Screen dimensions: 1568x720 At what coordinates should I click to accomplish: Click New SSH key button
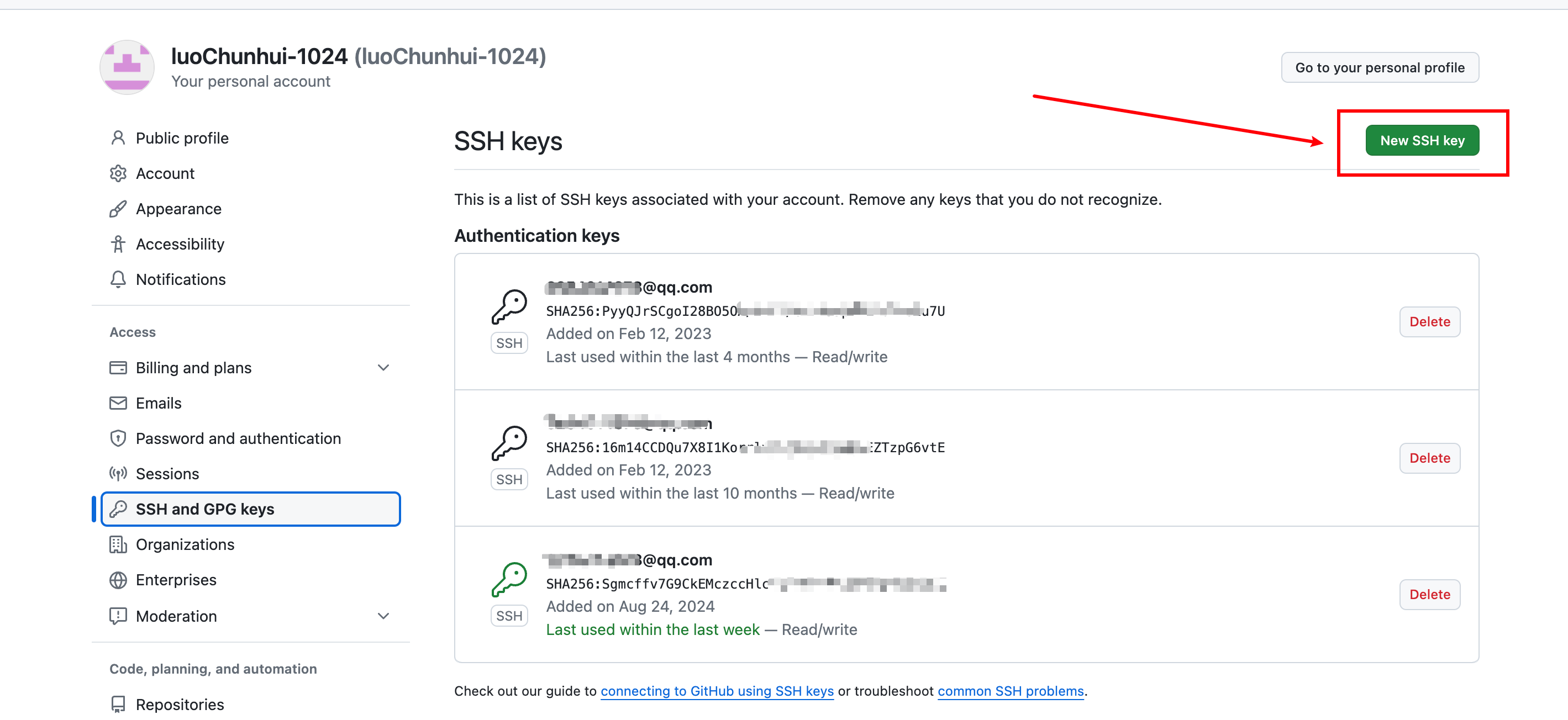pos(1422,140)
